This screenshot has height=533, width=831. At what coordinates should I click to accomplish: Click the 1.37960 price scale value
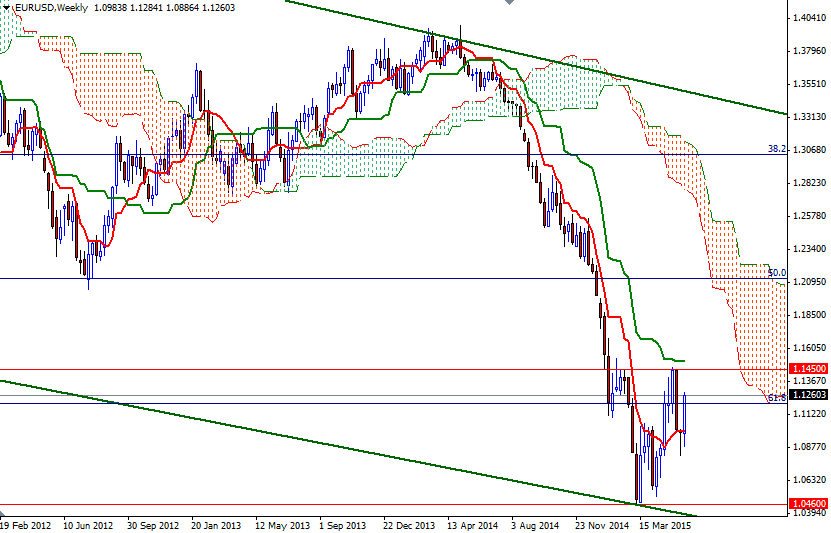(x=809, y=51)
